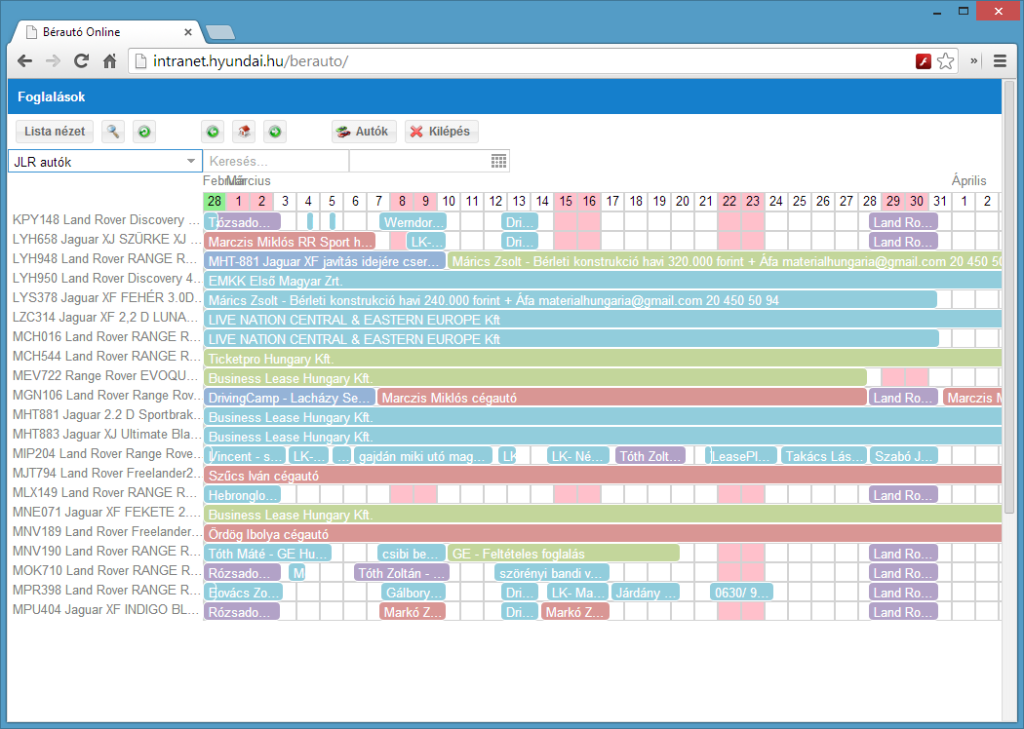Image resolution: width=1024 pixels, height=729 pixels.
Task: Bookmark this page with the star icon
Action: (x=945, y=61)
